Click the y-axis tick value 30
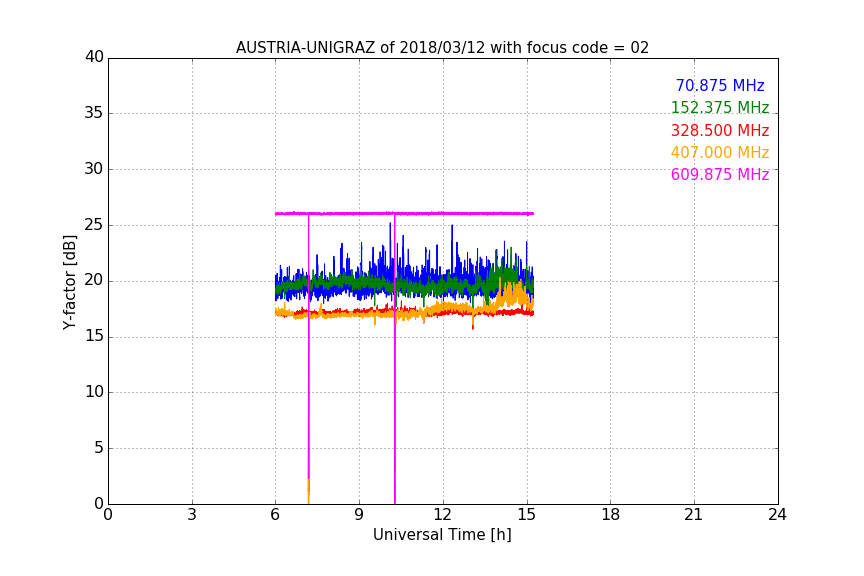The height and width of the screenshot is (576, 864). 94,169
